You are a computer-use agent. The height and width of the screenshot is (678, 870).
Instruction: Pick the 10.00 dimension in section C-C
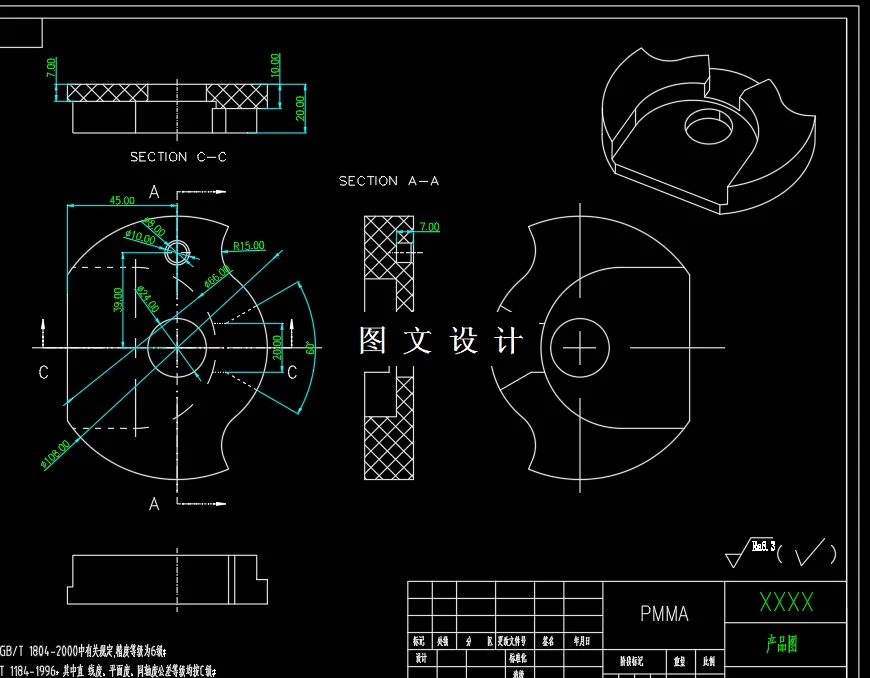click(275, 65)
